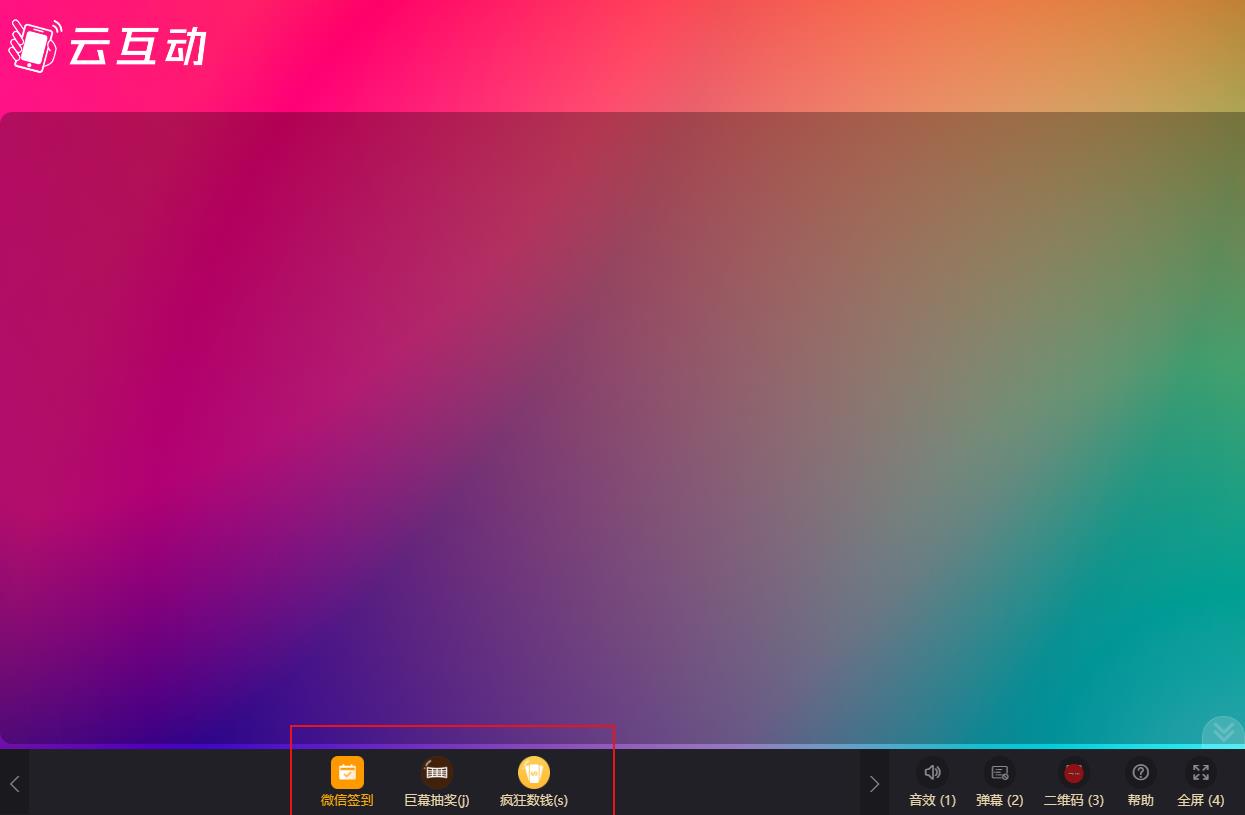Click the 弹幕 message icon
Image resolution: width=1245 pixels, height=815 pixels.
coord(999,772)
